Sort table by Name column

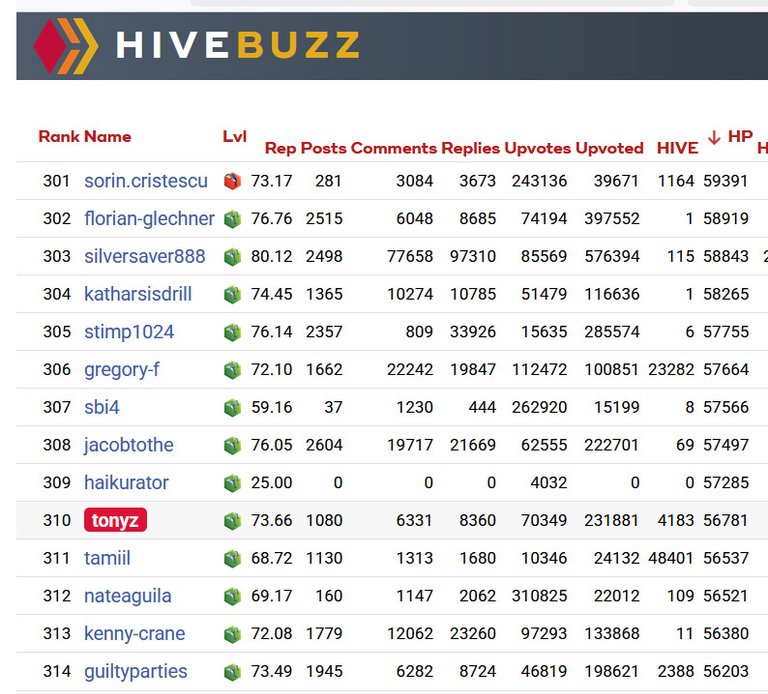(x=107, y=137)
